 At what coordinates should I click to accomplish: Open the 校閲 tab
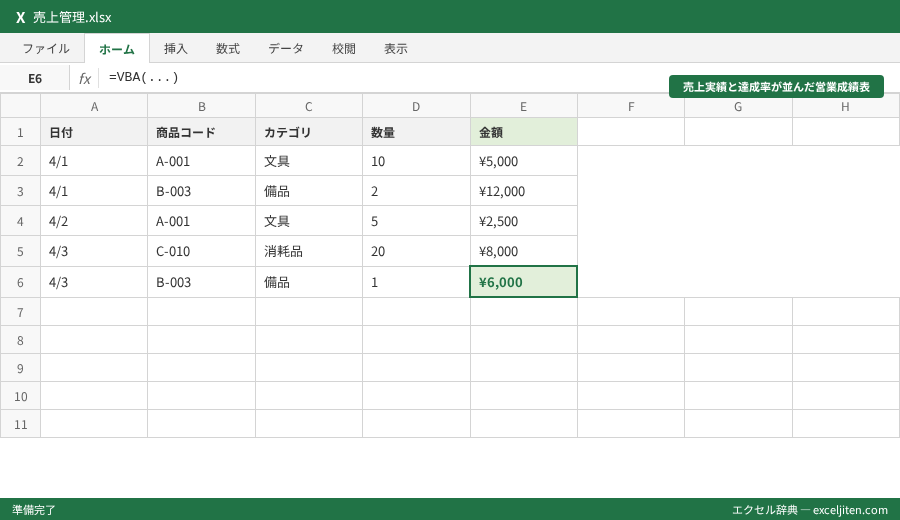[344, 49]
